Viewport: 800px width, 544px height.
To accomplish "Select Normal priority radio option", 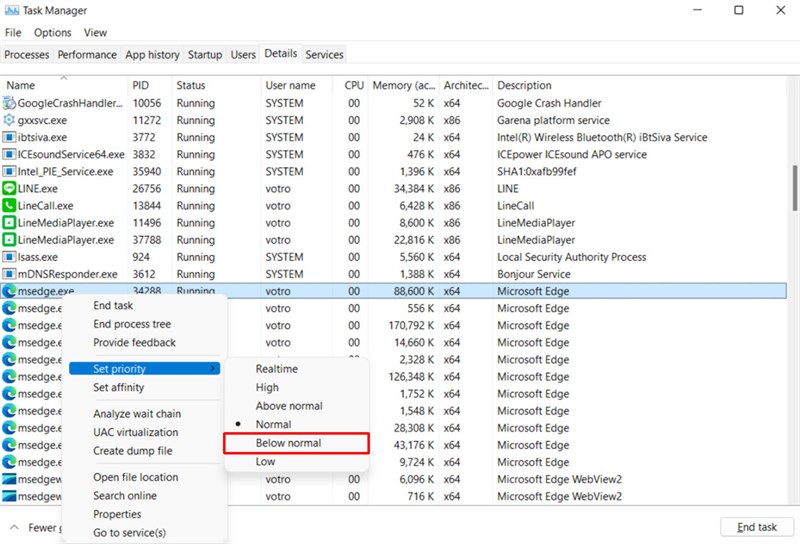I will click(x=273, y=424).
